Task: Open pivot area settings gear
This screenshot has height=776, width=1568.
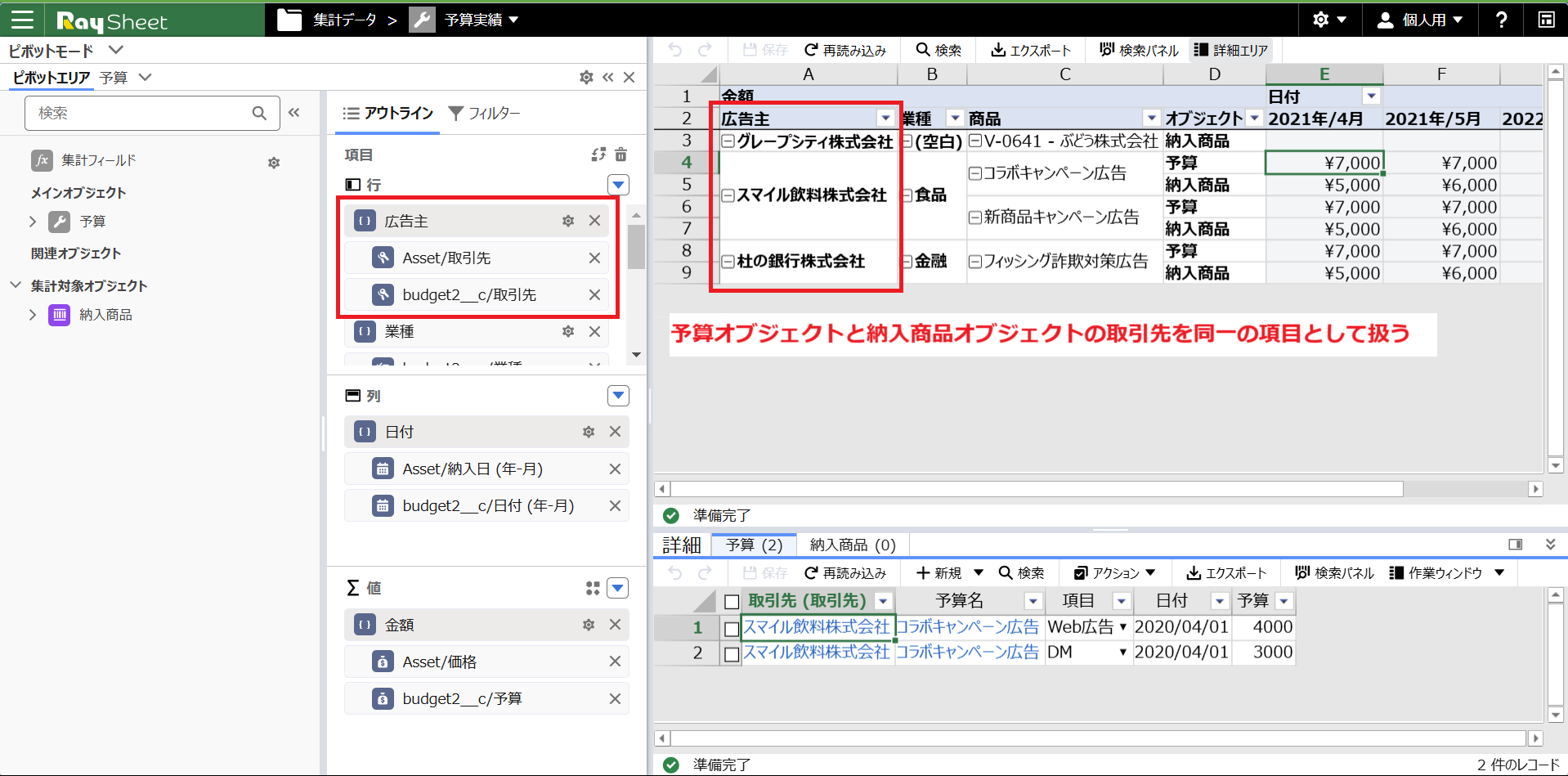Action: click(586, 77)
